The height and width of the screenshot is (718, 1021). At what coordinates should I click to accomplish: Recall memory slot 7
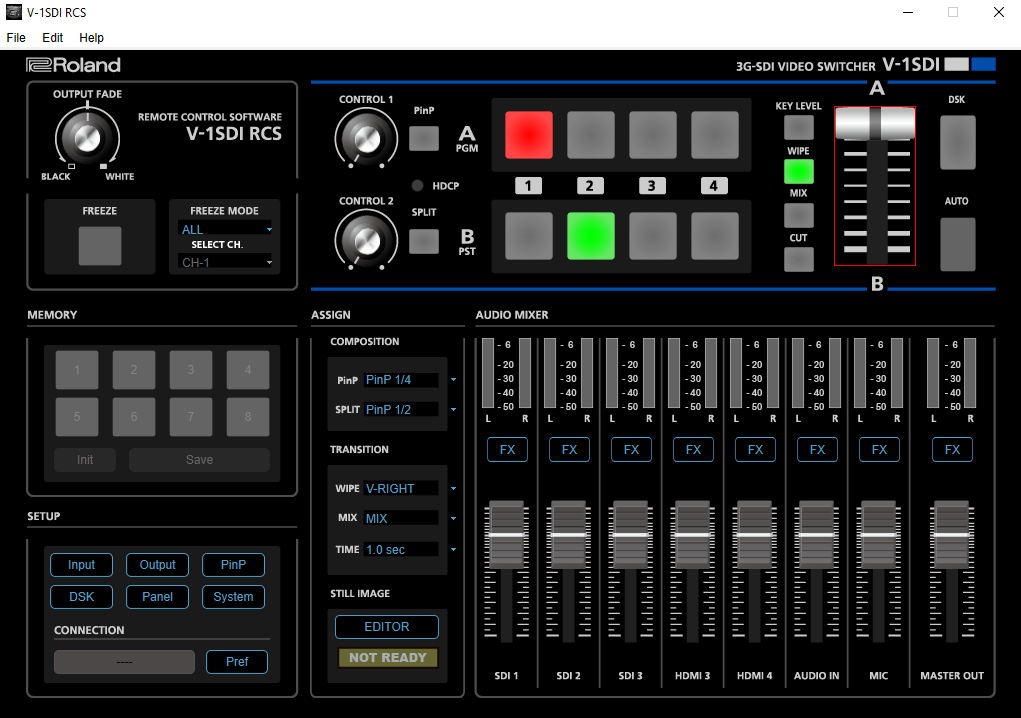click(x=191, y=417)
